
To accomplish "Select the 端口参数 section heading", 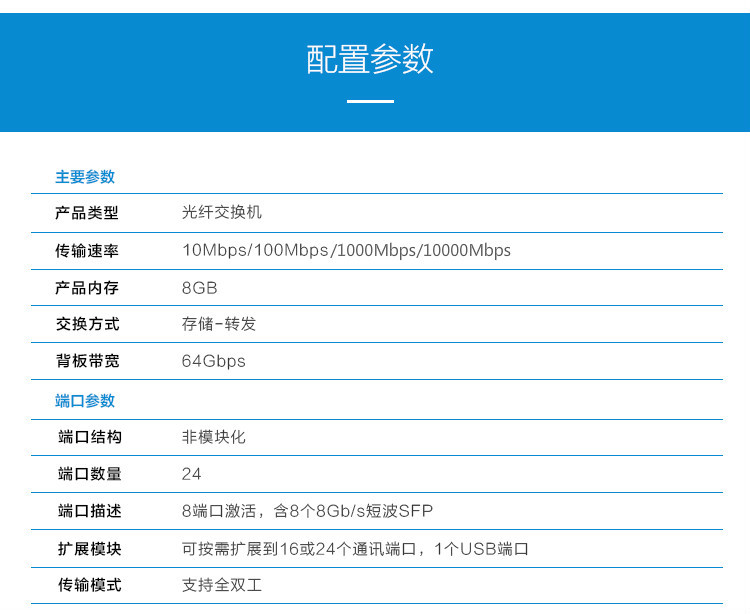I will coord(85,401).
